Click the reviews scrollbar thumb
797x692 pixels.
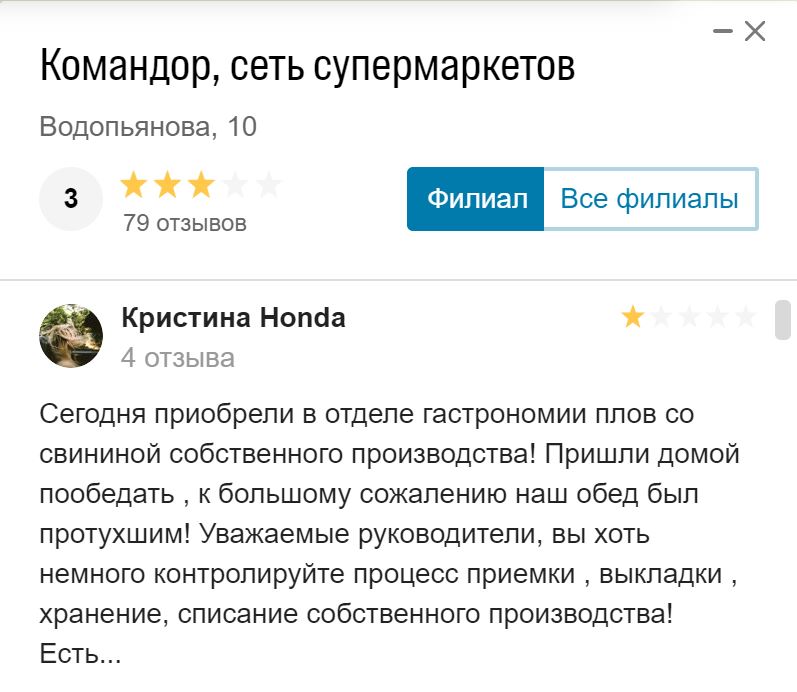(x=783, y=320)
